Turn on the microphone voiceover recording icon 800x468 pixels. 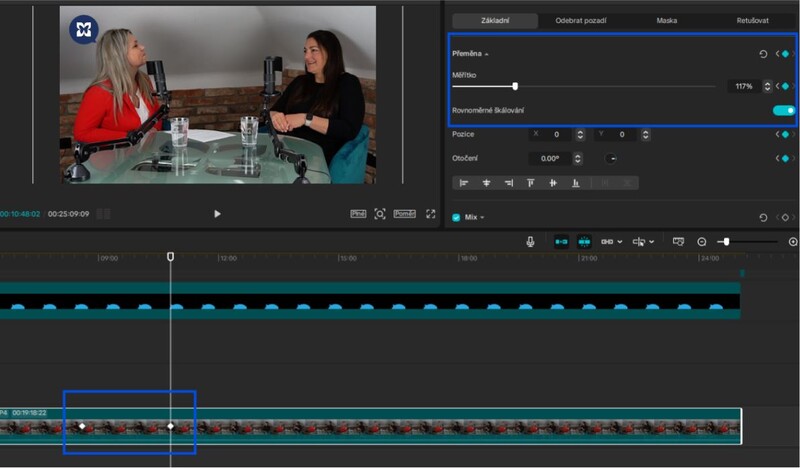tap(530, 241)
